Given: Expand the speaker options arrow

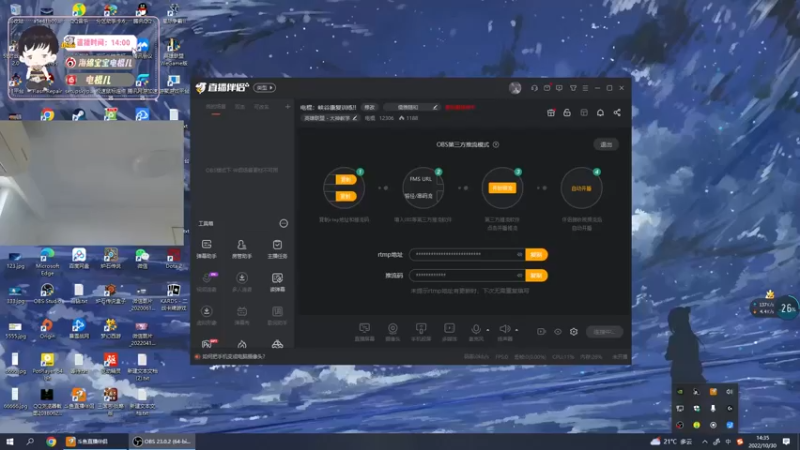Looking at the screenshot, I should (516, 330).
